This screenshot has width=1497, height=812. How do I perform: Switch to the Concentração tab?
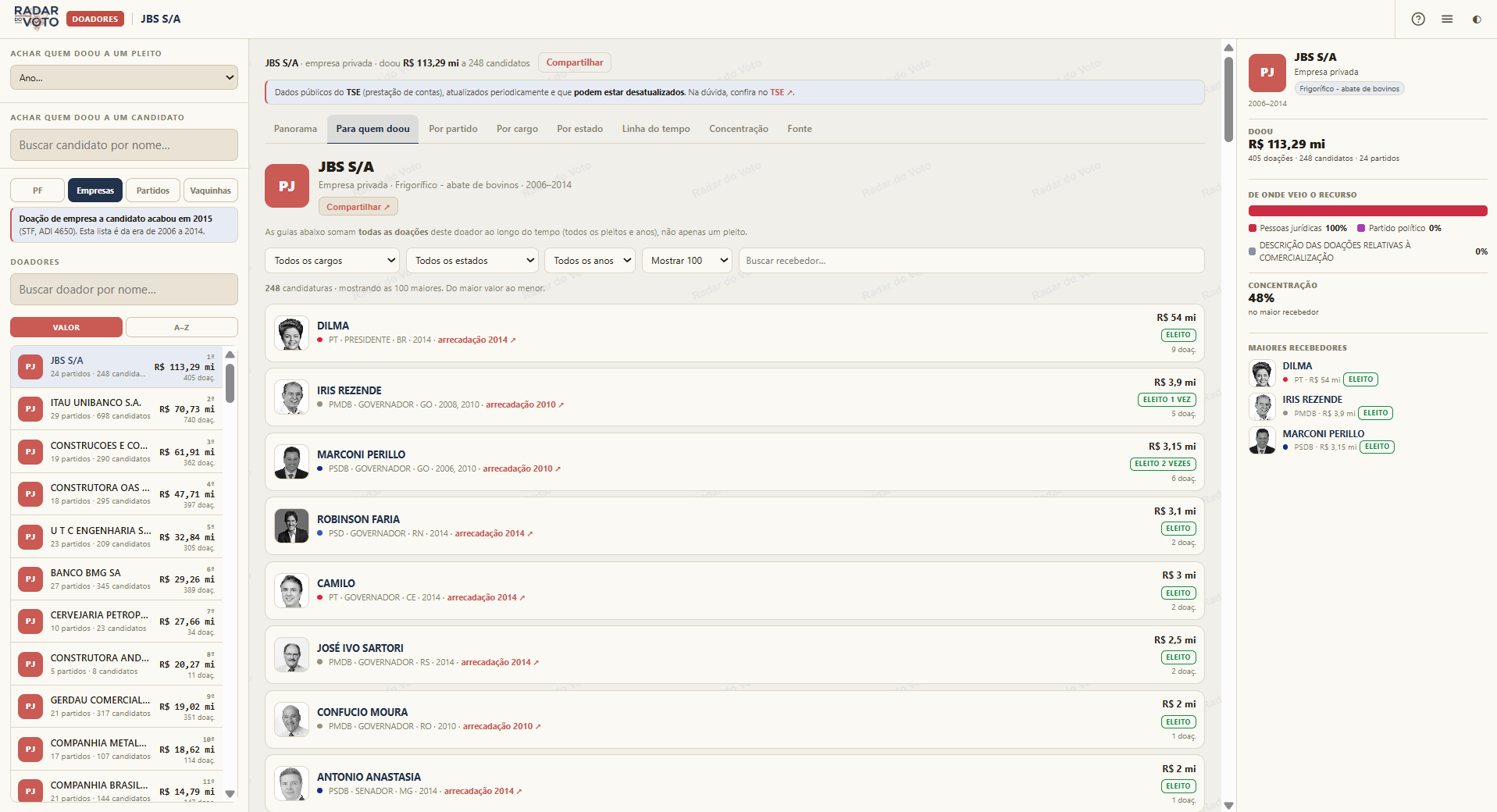(x=739, y=129)
